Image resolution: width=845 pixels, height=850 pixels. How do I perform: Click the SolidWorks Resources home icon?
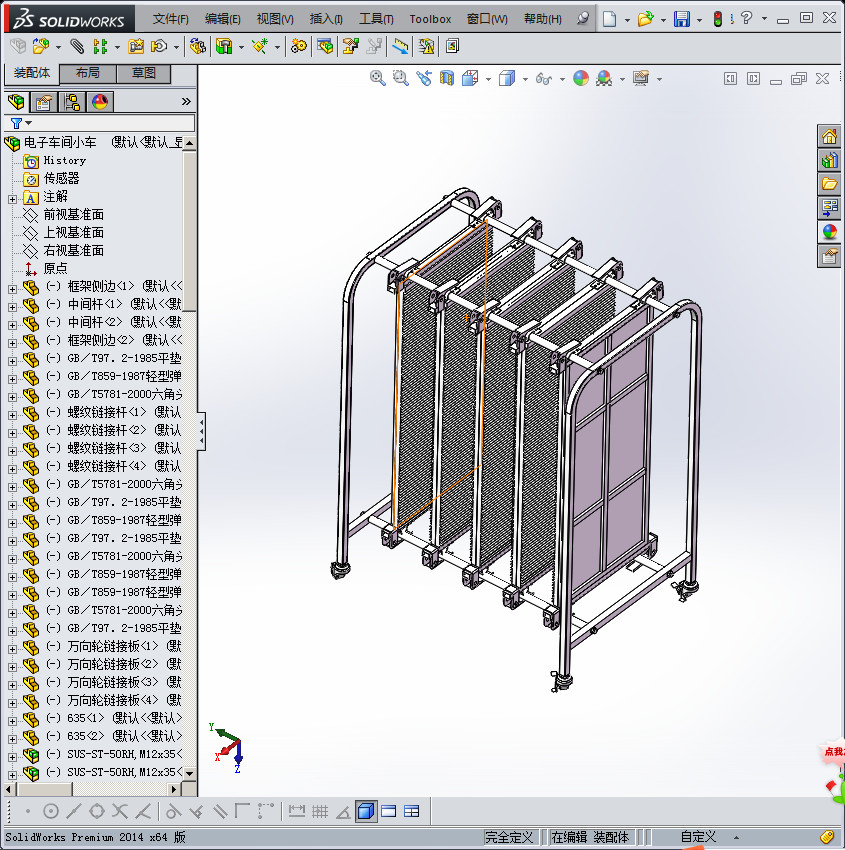click(x=829, y=136)
